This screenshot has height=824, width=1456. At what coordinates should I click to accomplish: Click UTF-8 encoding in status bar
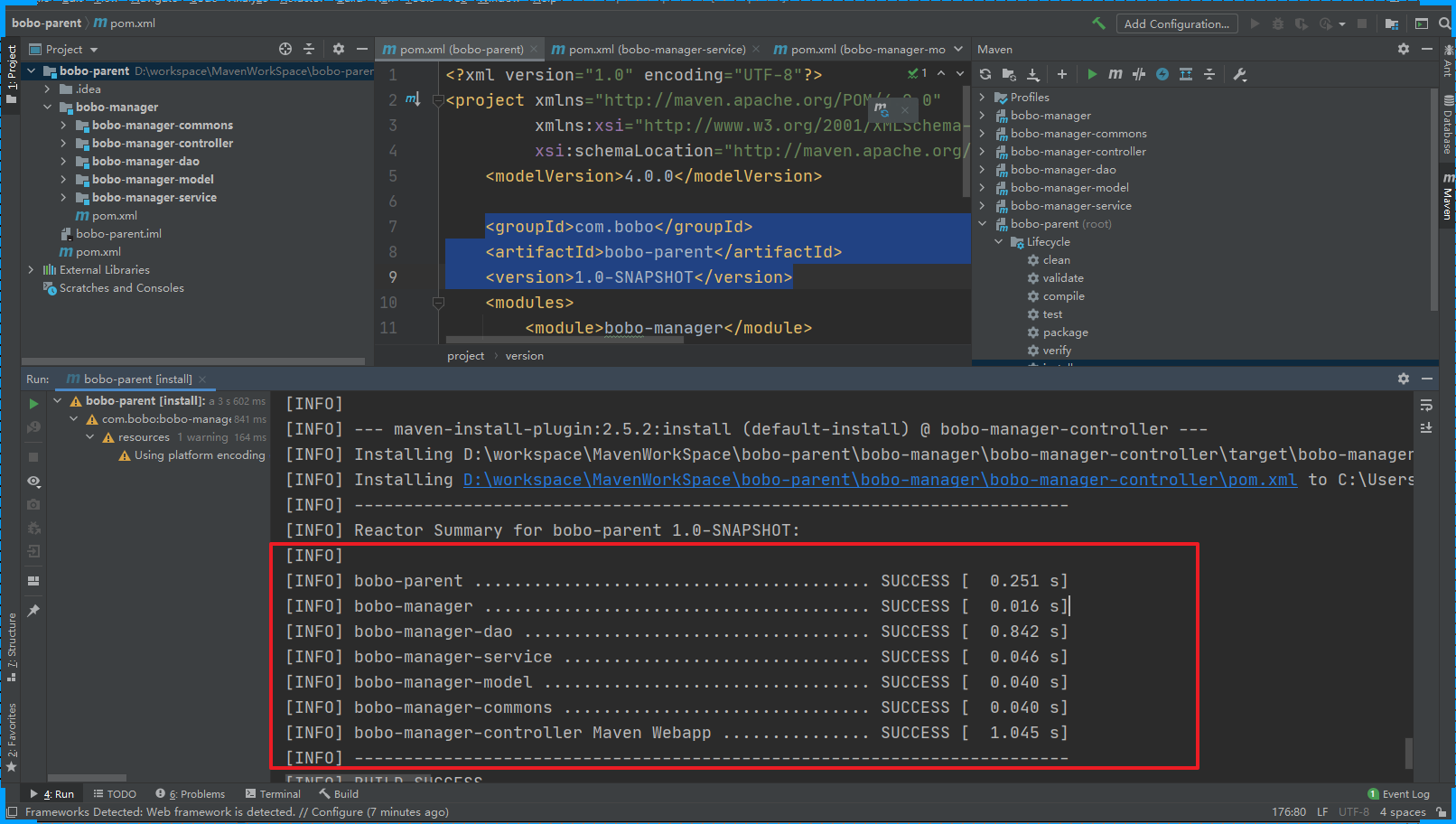click(x=1353, y=812)
